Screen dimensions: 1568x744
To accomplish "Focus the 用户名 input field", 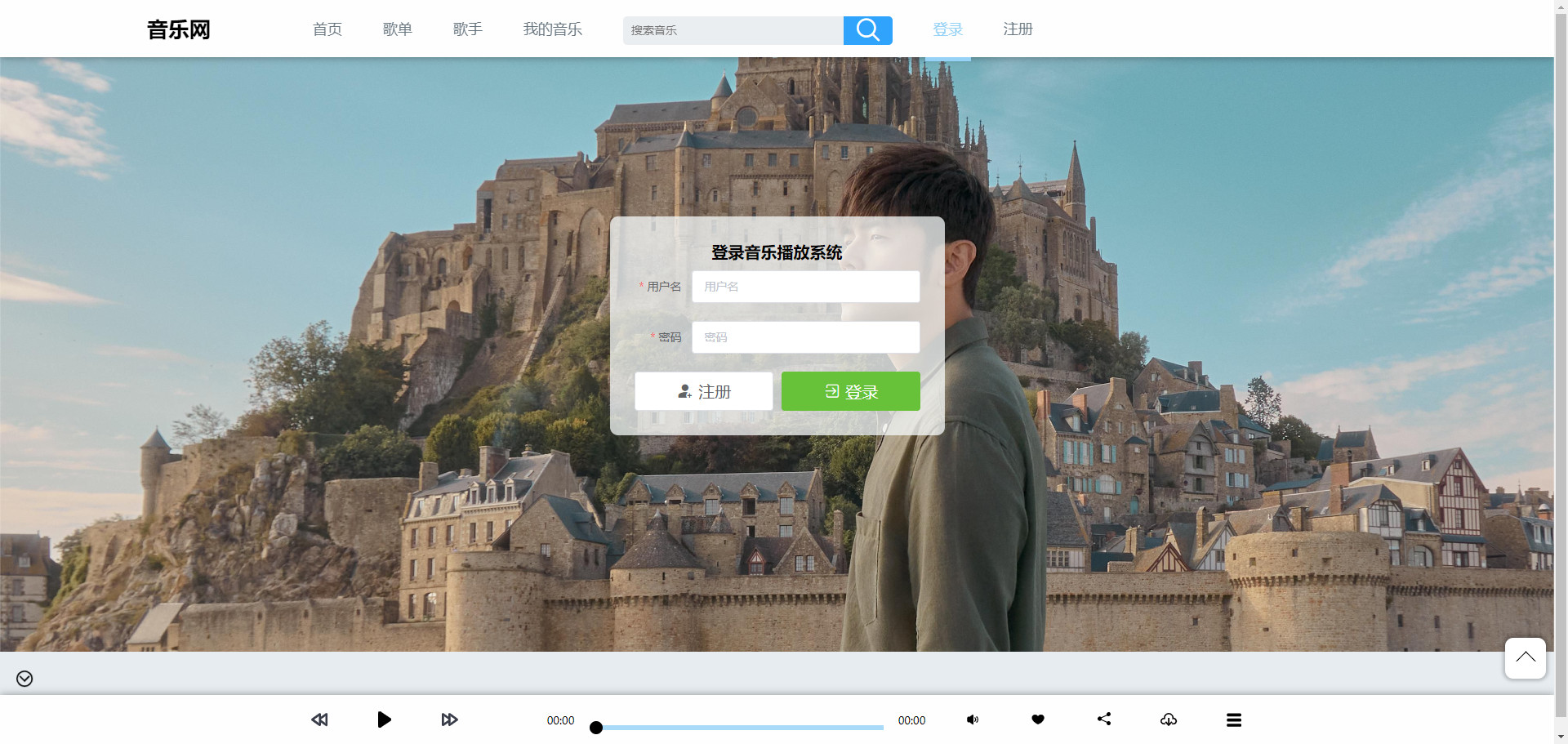I will pos(806,287).
